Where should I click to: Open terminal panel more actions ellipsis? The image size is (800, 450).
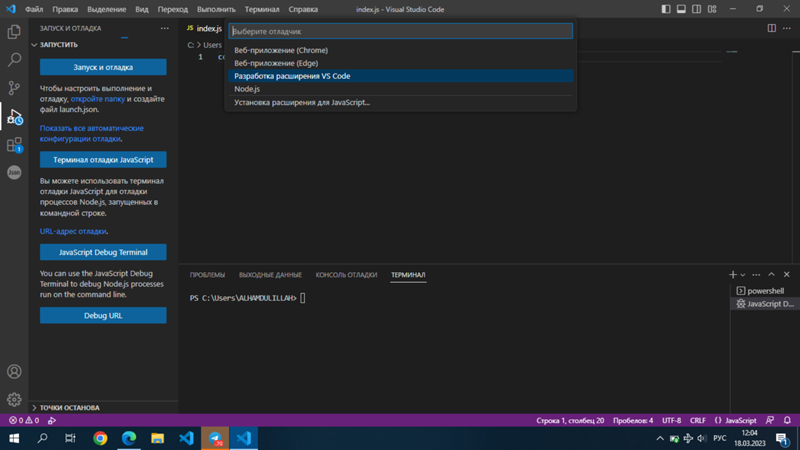tap(756, 274)
